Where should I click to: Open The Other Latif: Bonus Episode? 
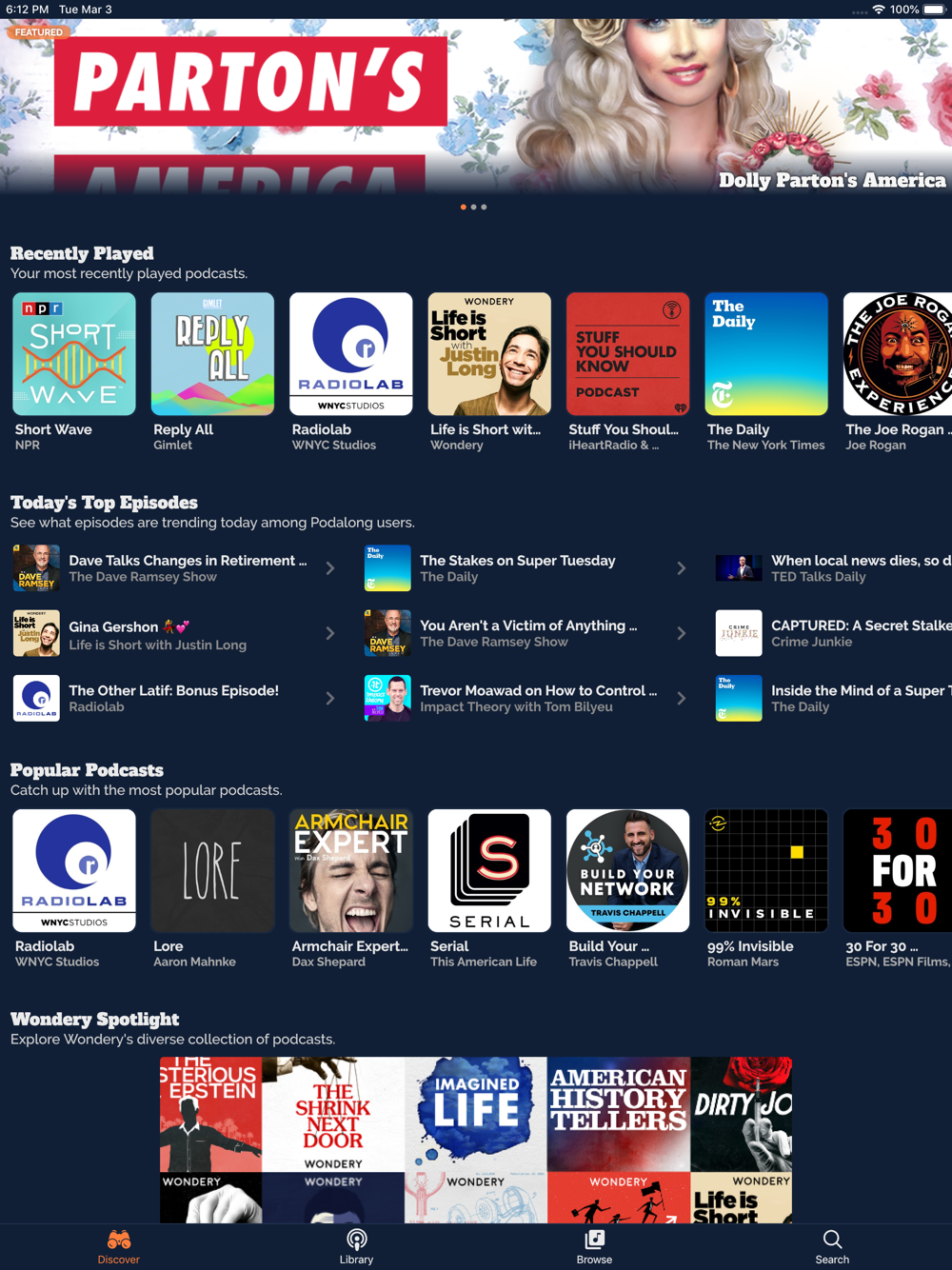(174, 690)
